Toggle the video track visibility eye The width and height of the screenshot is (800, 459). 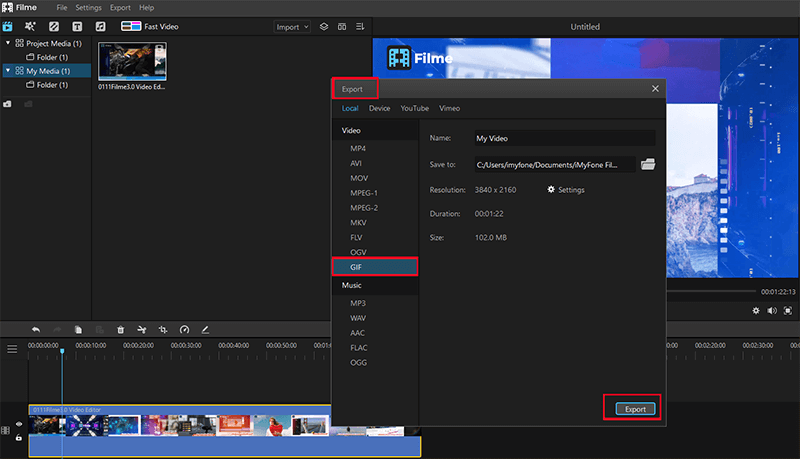click(19, 424)
